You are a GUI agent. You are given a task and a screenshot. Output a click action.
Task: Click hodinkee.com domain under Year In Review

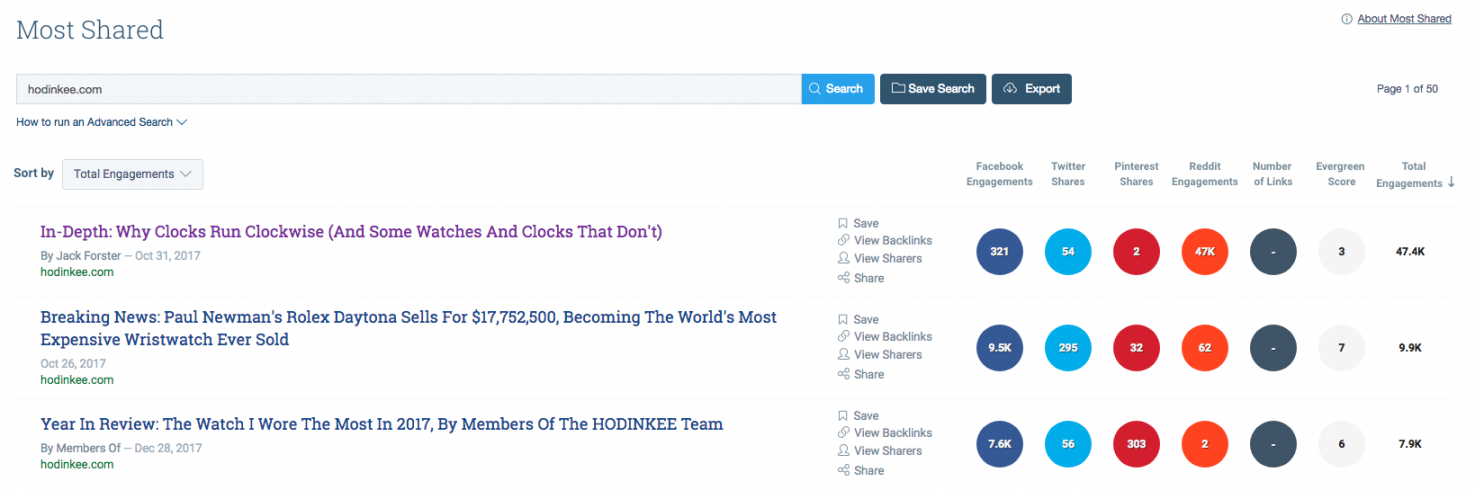[77, 465]
